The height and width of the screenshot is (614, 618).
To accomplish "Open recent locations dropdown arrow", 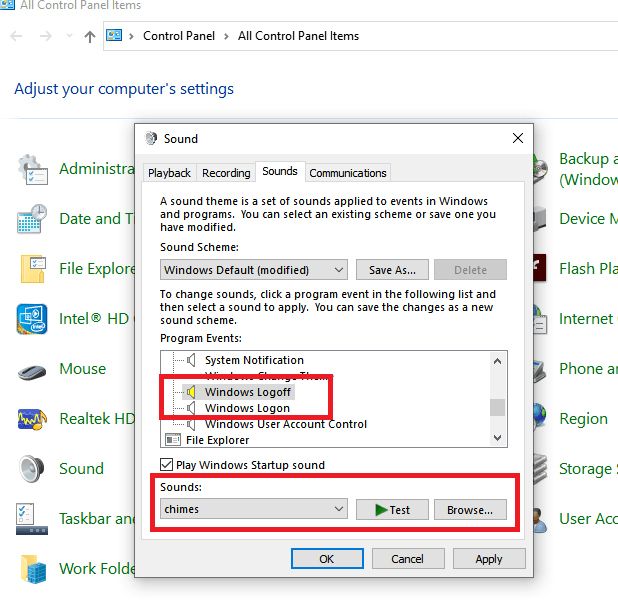I will 69,36.
